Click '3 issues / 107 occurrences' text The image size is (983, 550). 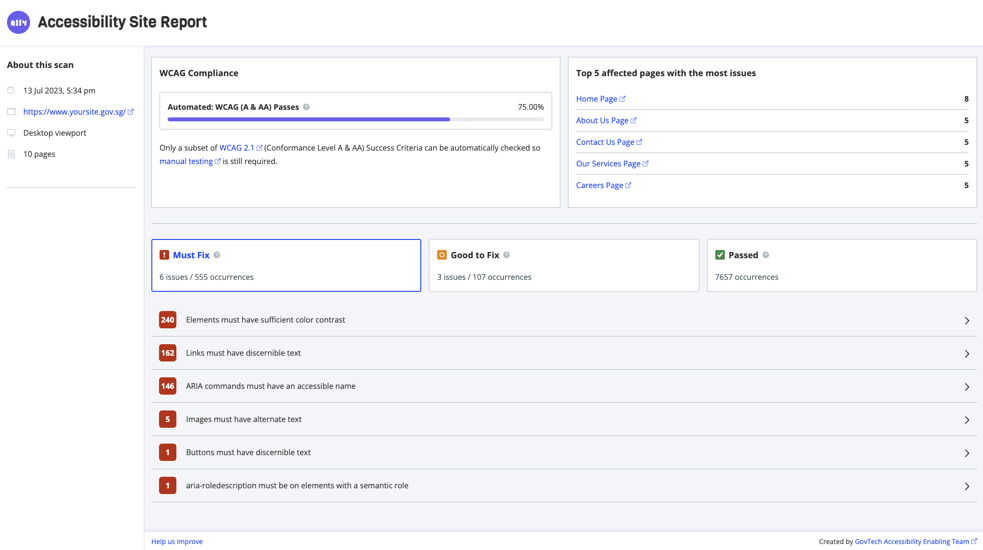(484, 277)
